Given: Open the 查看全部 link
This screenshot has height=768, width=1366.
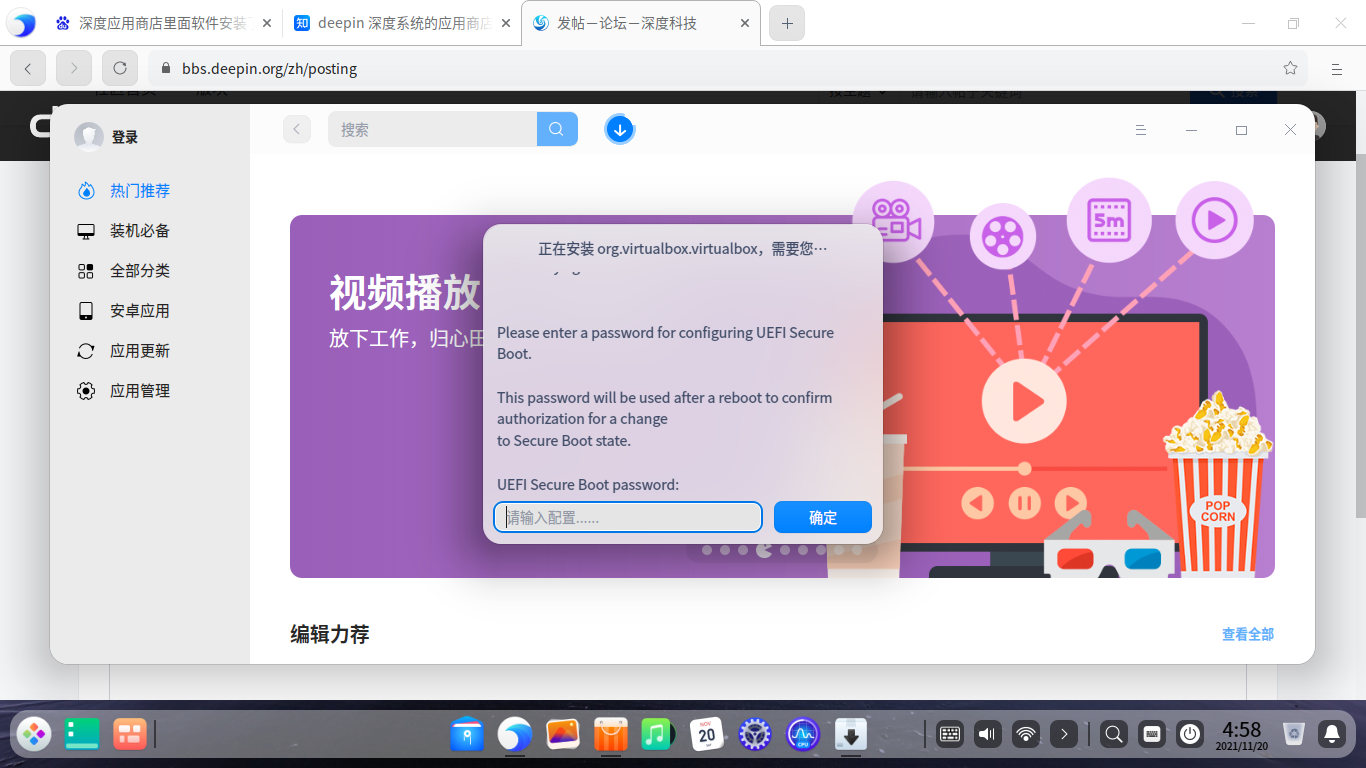Looking at the screenshot, I should click(x=1248, y=634).
